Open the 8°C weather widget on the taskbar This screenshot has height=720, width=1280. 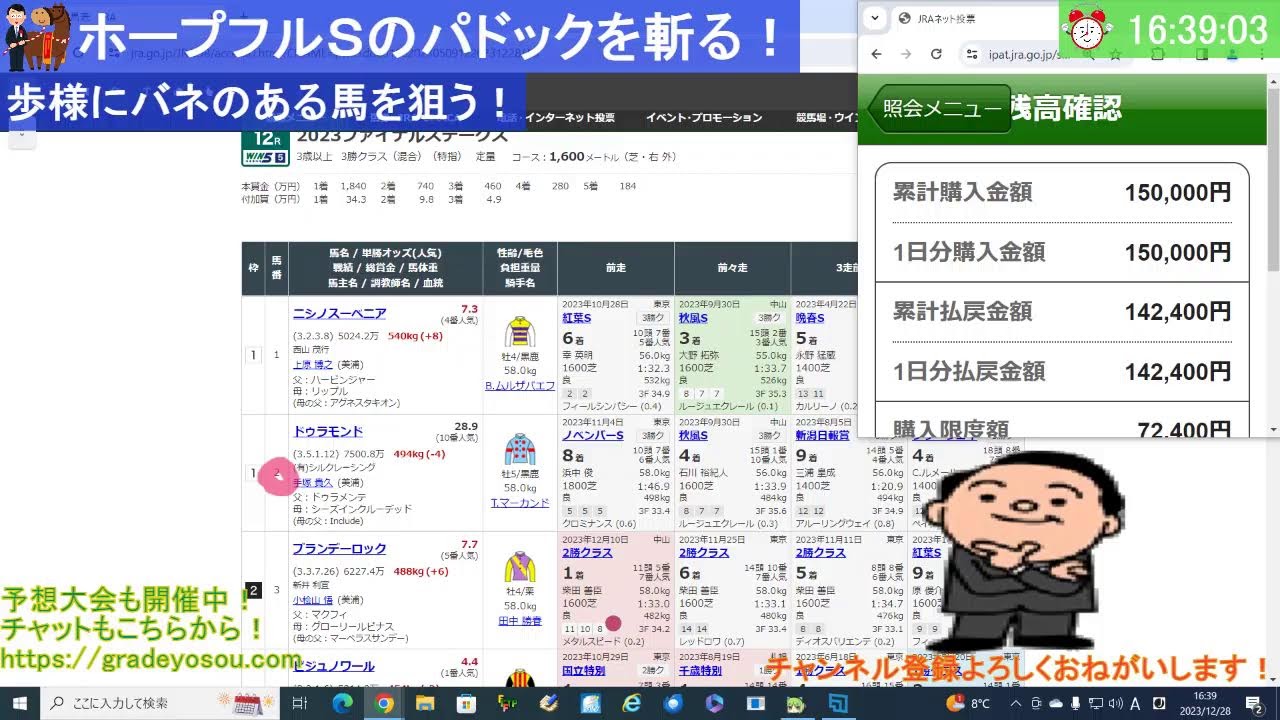click(x=968, y=703)
